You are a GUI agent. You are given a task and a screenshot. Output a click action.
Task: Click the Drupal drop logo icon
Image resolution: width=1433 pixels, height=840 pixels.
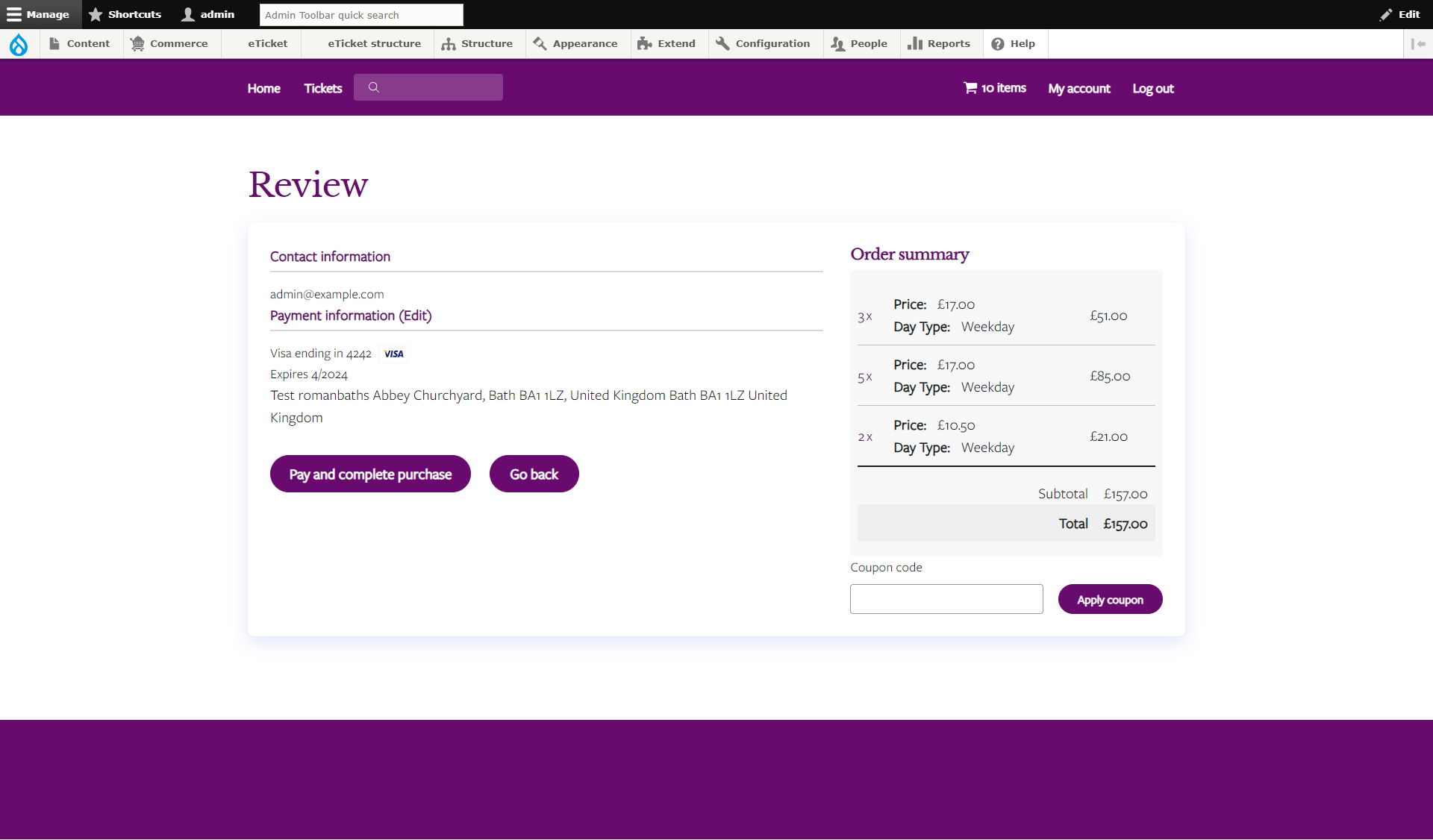tap(19, 45)
